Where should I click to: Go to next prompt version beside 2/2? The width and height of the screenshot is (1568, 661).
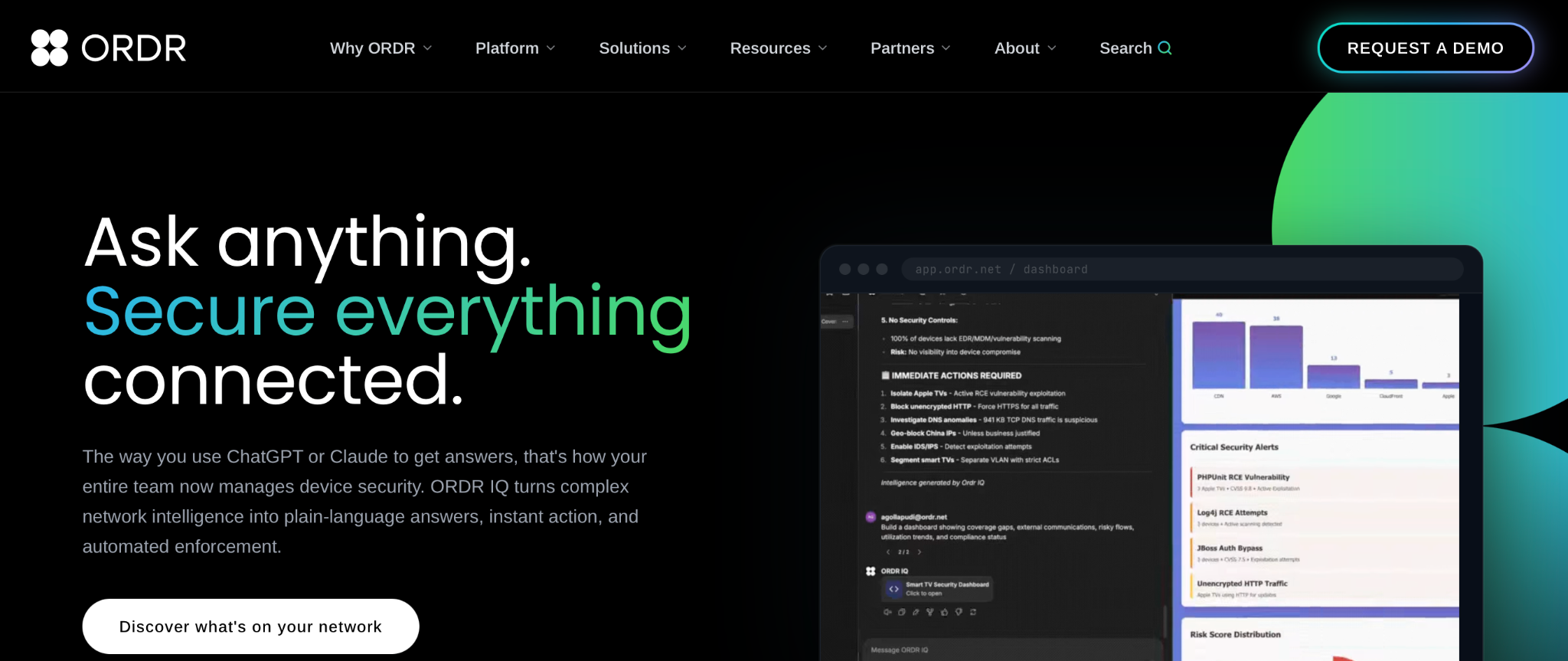(920, 551)
